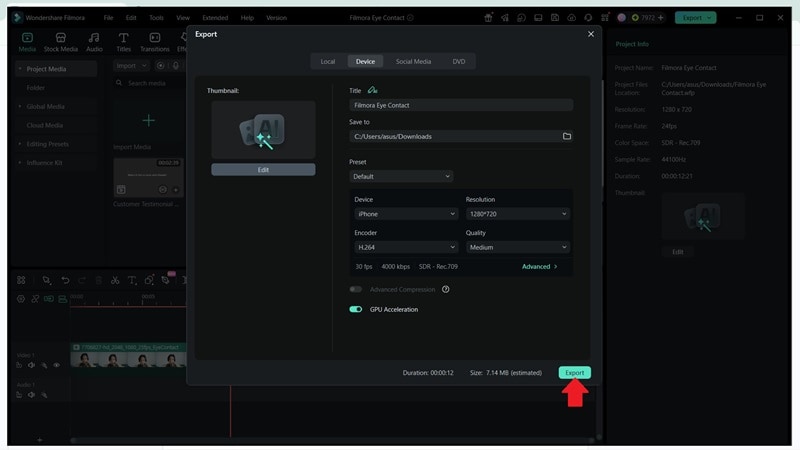Open the File menu

108,17
